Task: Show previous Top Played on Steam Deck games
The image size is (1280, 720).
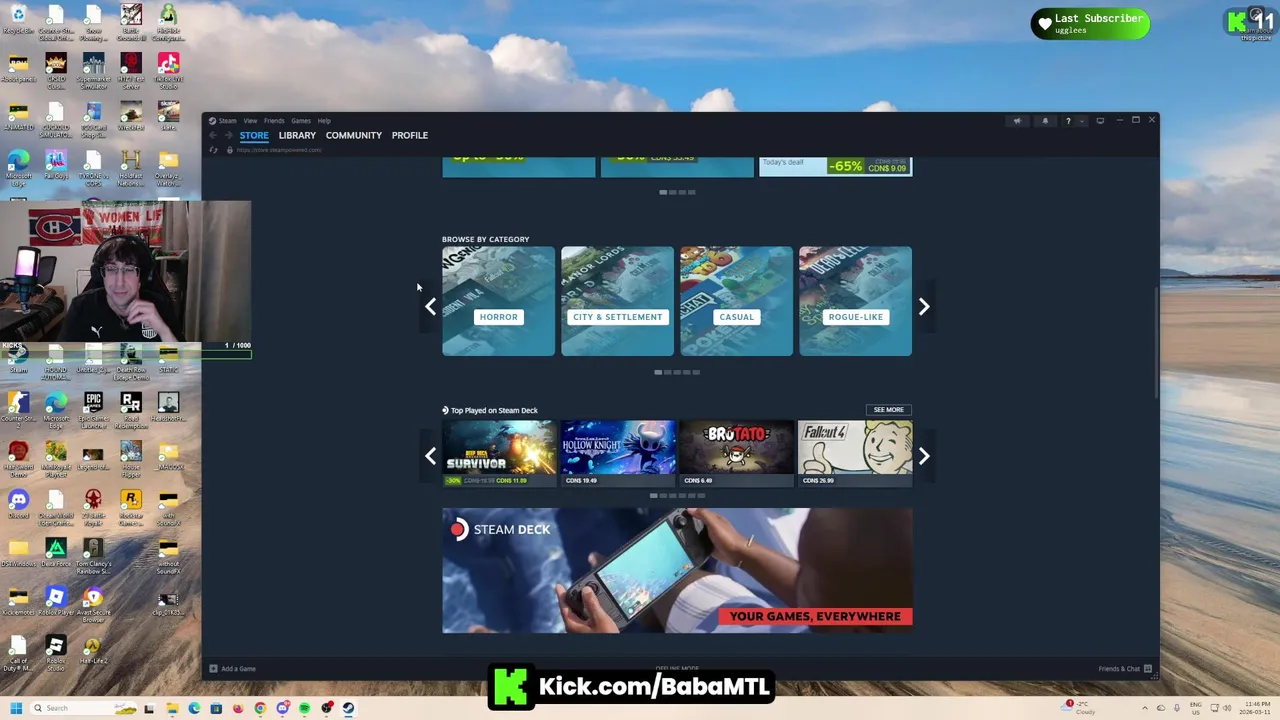Action: point(430,456)
